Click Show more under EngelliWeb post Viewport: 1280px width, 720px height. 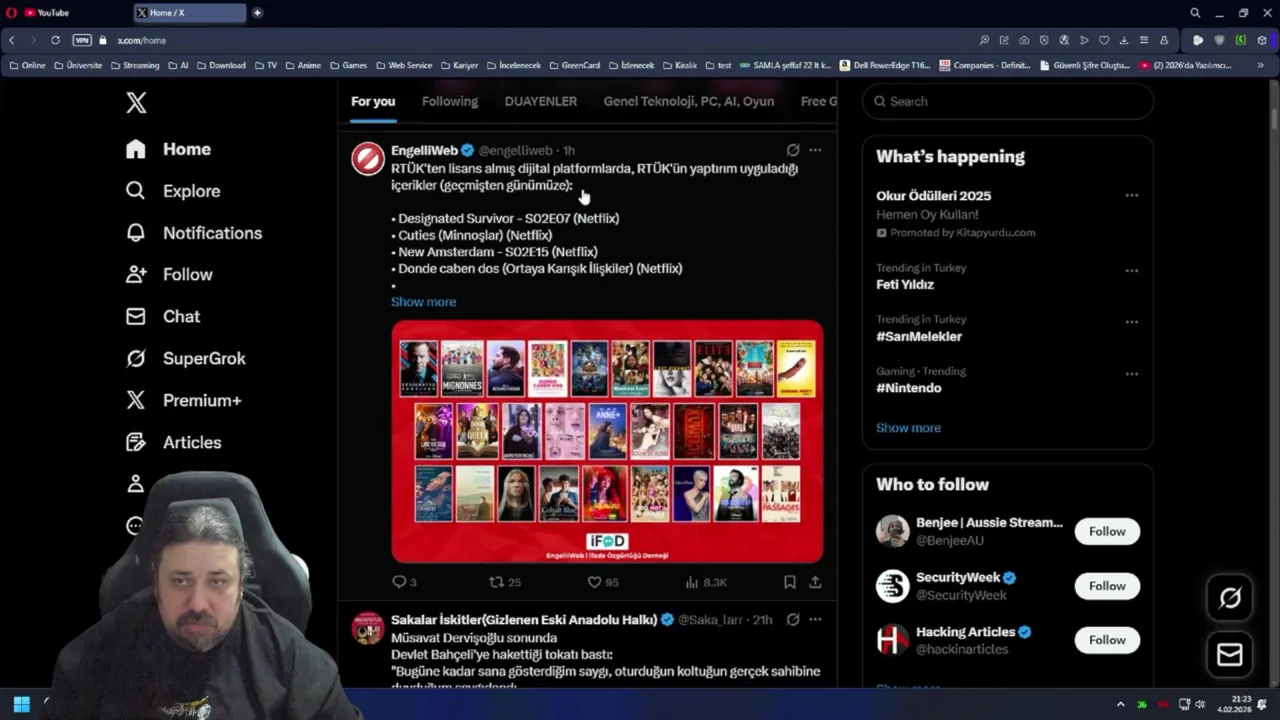click(423, 302)
